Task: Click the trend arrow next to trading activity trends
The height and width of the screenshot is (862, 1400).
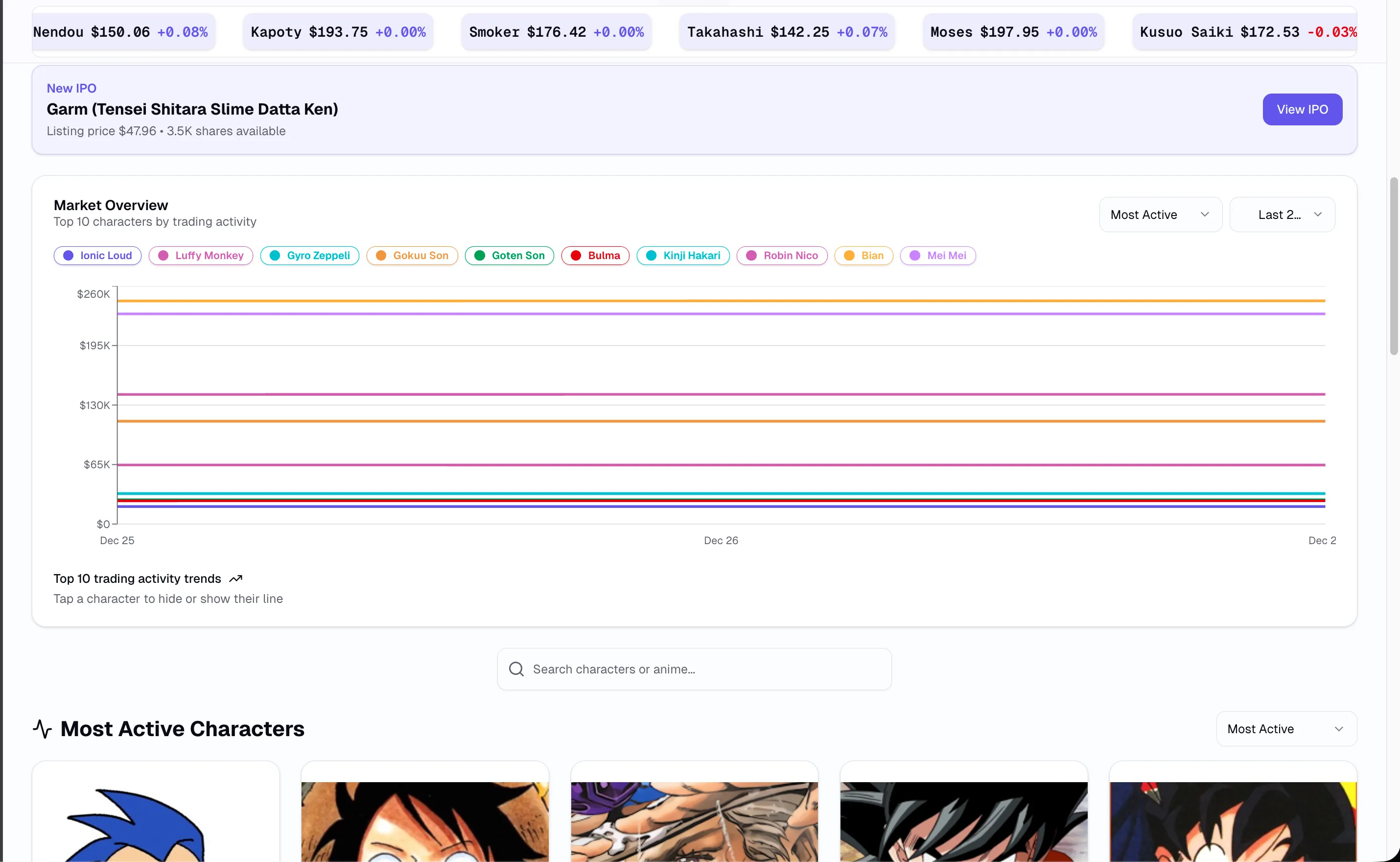Action: point(235,578)
